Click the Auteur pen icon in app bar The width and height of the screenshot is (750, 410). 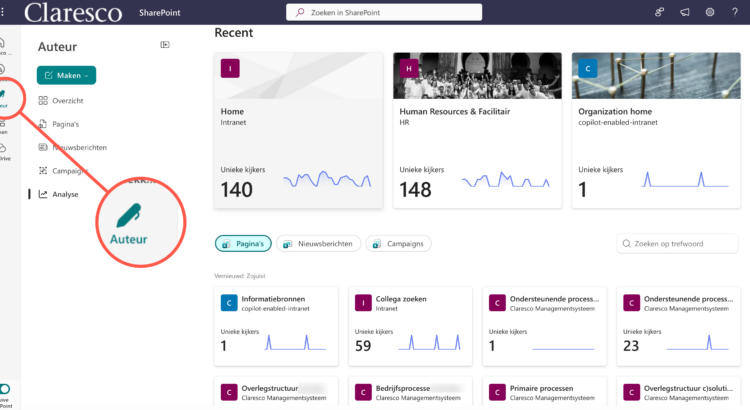pos(4,94)
